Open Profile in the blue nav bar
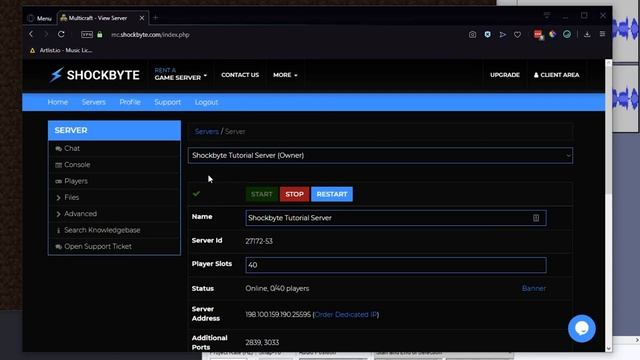The image size is (640, 360). 130,102
